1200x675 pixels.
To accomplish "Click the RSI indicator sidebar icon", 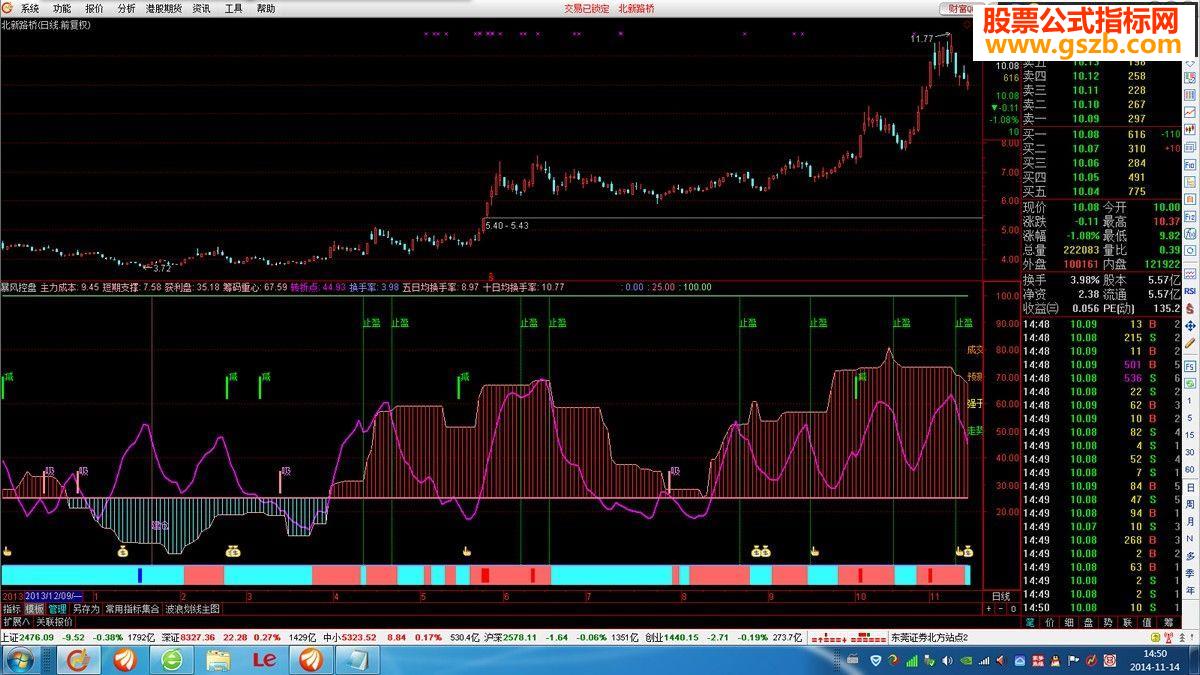I will pyautogui.click(x=1190, y=291).
